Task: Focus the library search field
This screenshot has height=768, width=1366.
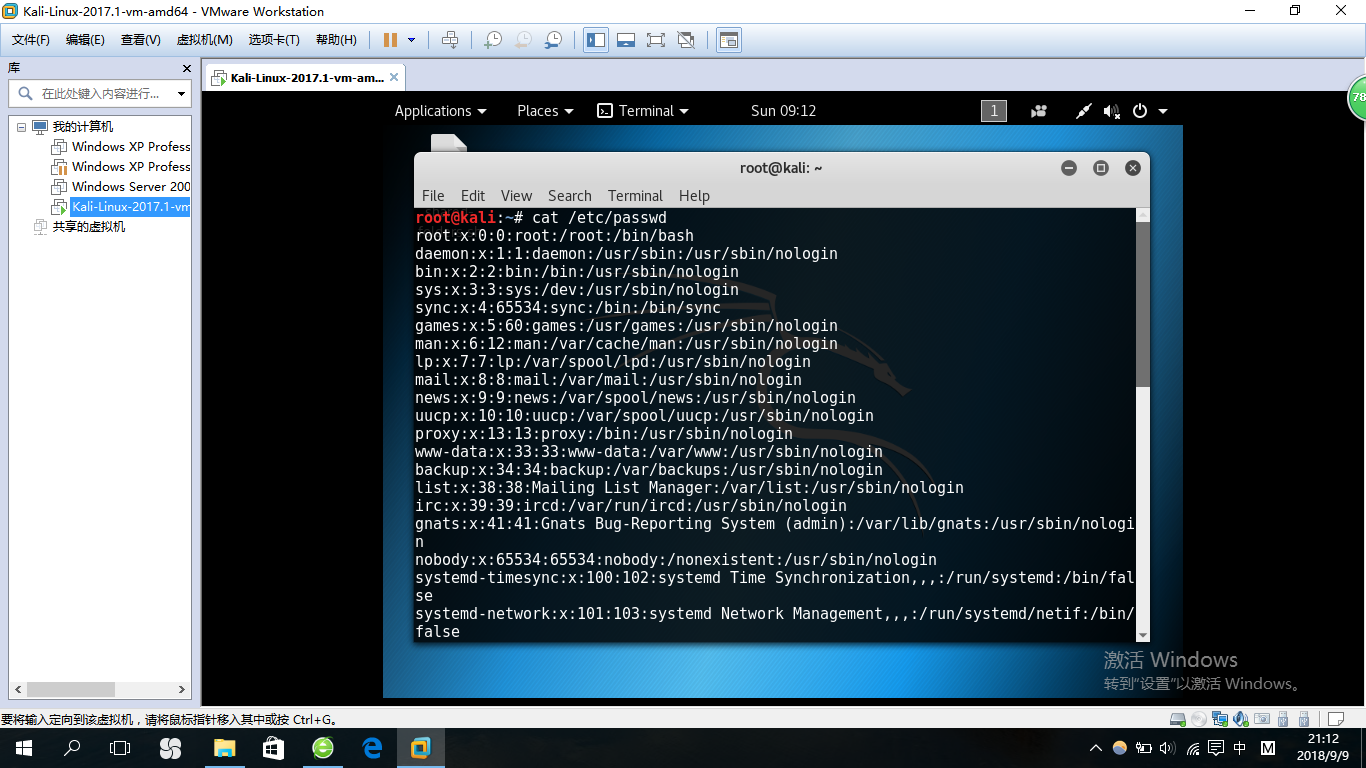Action: pyautogui.click(x=100, y=94)
